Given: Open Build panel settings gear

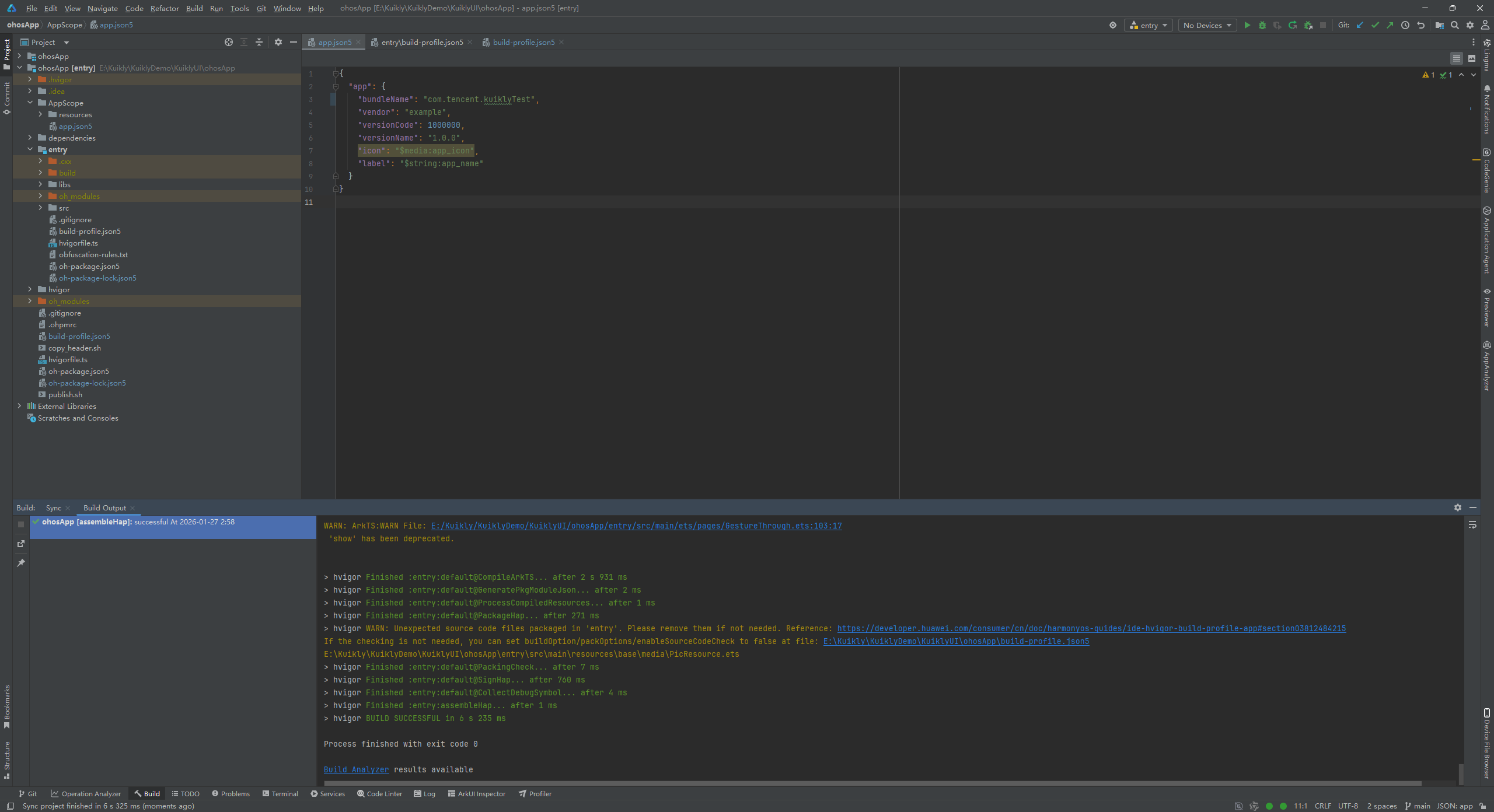Looking at the screenshot, I should [x=1458, y=508].
